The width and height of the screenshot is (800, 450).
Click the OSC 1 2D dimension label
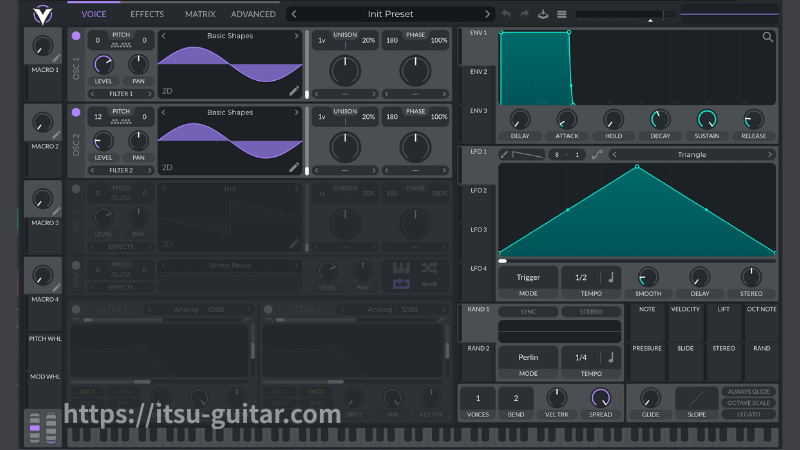coord(167,91)
